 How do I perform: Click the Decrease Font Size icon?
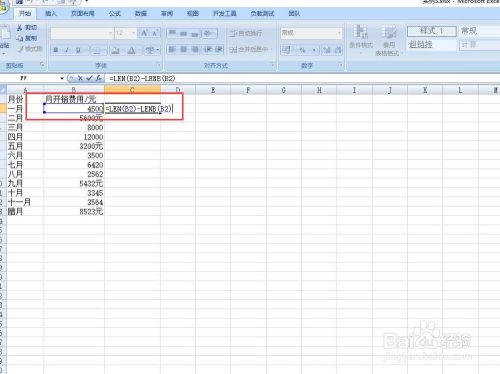(155, 33)
